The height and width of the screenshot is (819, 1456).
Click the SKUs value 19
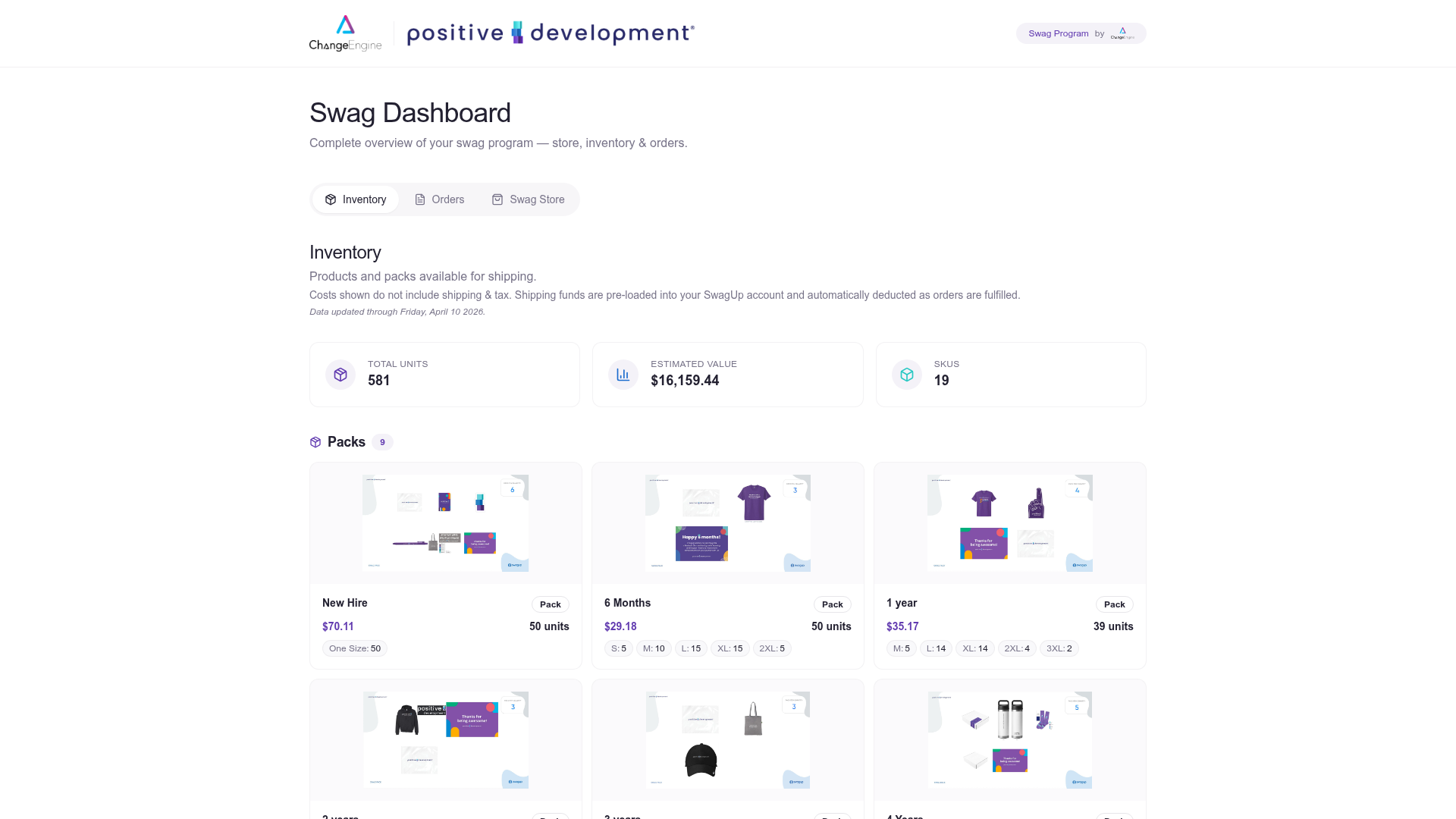pyautogui.click(x=942, y=381)
